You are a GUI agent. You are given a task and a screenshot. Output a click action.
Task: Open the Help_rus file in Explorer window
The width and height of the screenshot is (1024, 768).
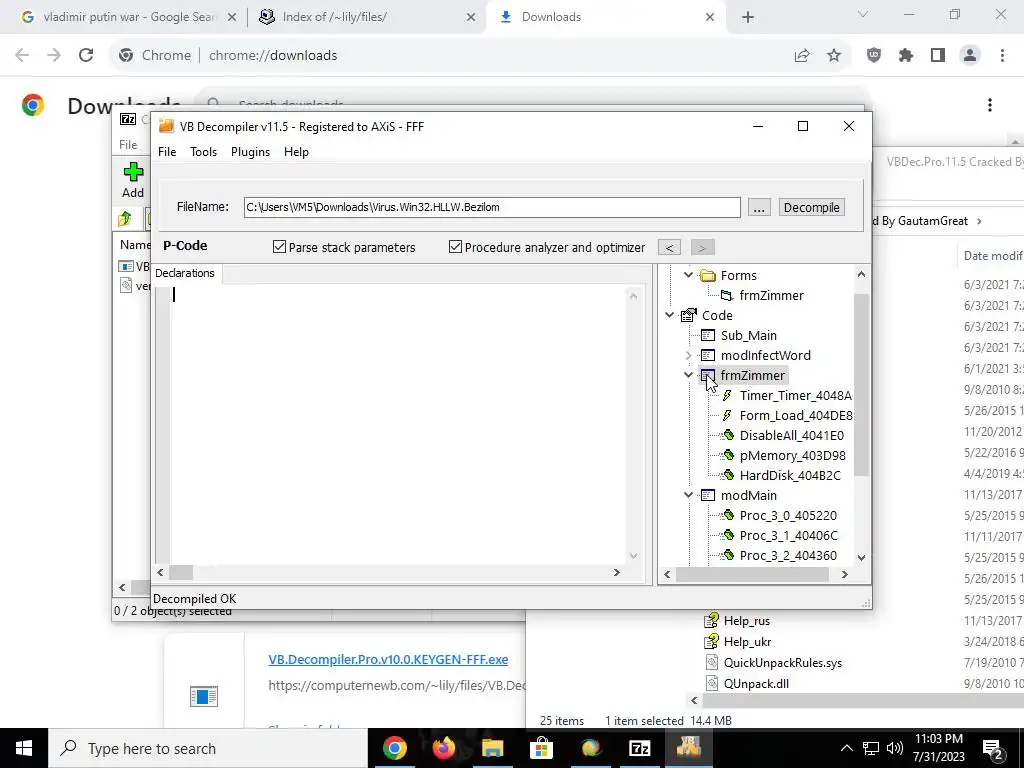[x=746, y=620]
